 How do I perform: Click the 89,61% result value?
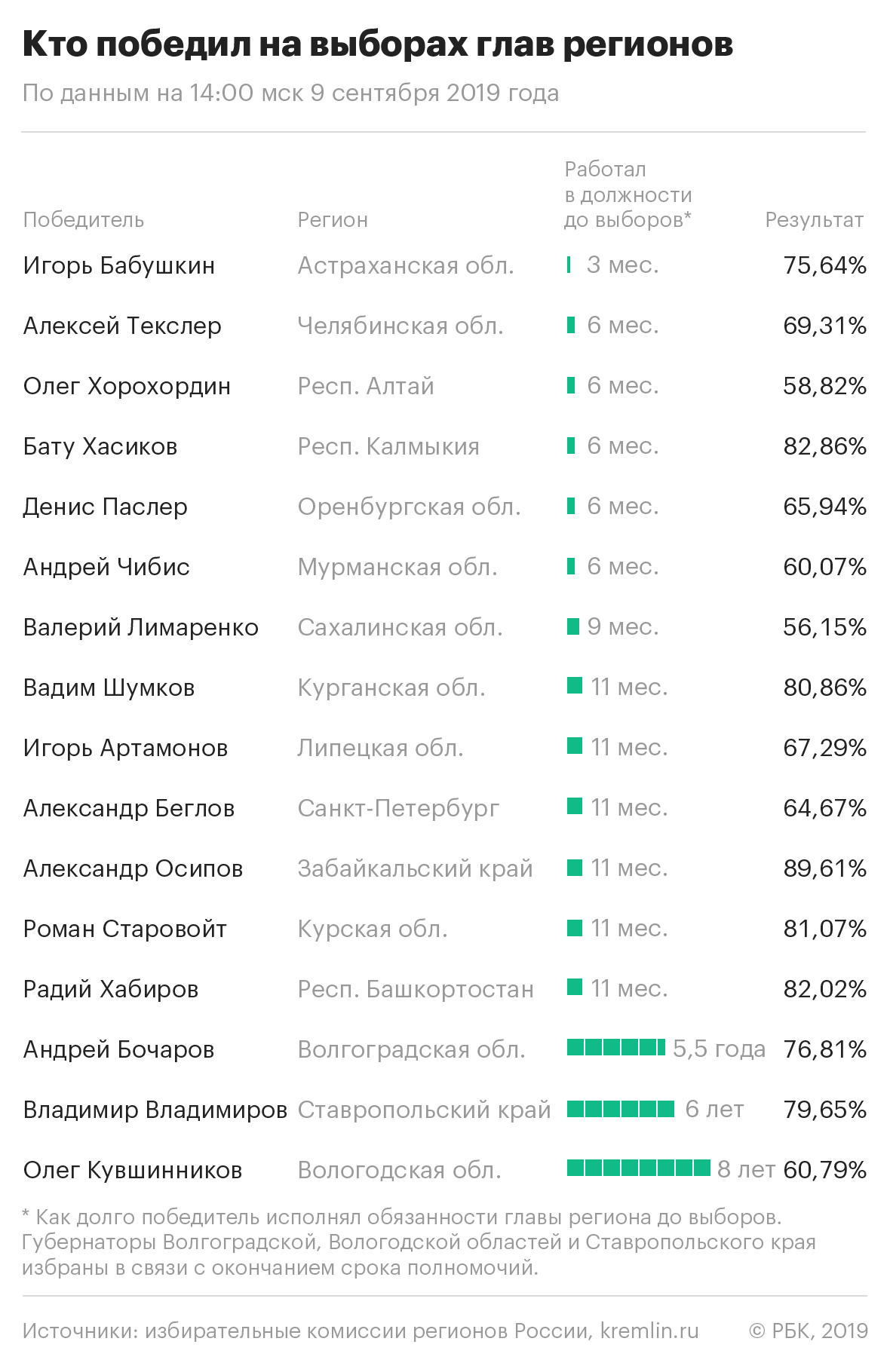tap(824, 868)
